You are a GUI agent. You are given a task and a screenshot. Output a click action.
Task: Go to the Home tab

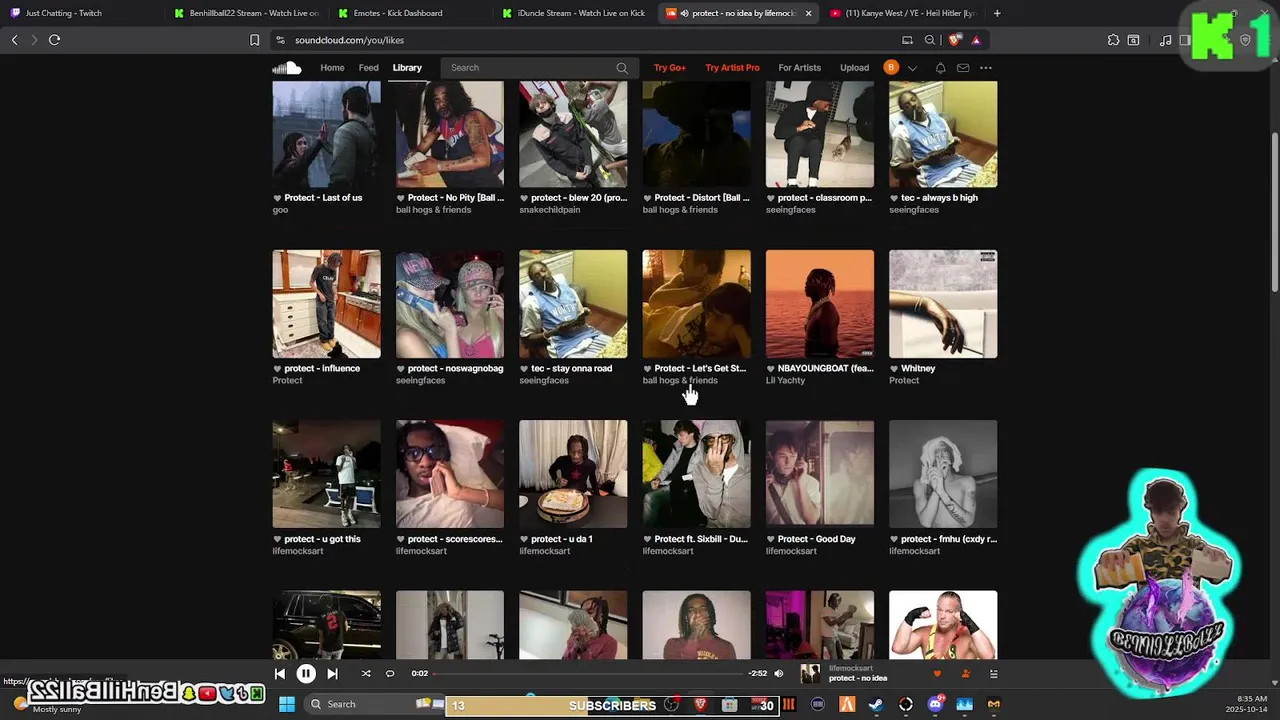[x=332, y=68]
